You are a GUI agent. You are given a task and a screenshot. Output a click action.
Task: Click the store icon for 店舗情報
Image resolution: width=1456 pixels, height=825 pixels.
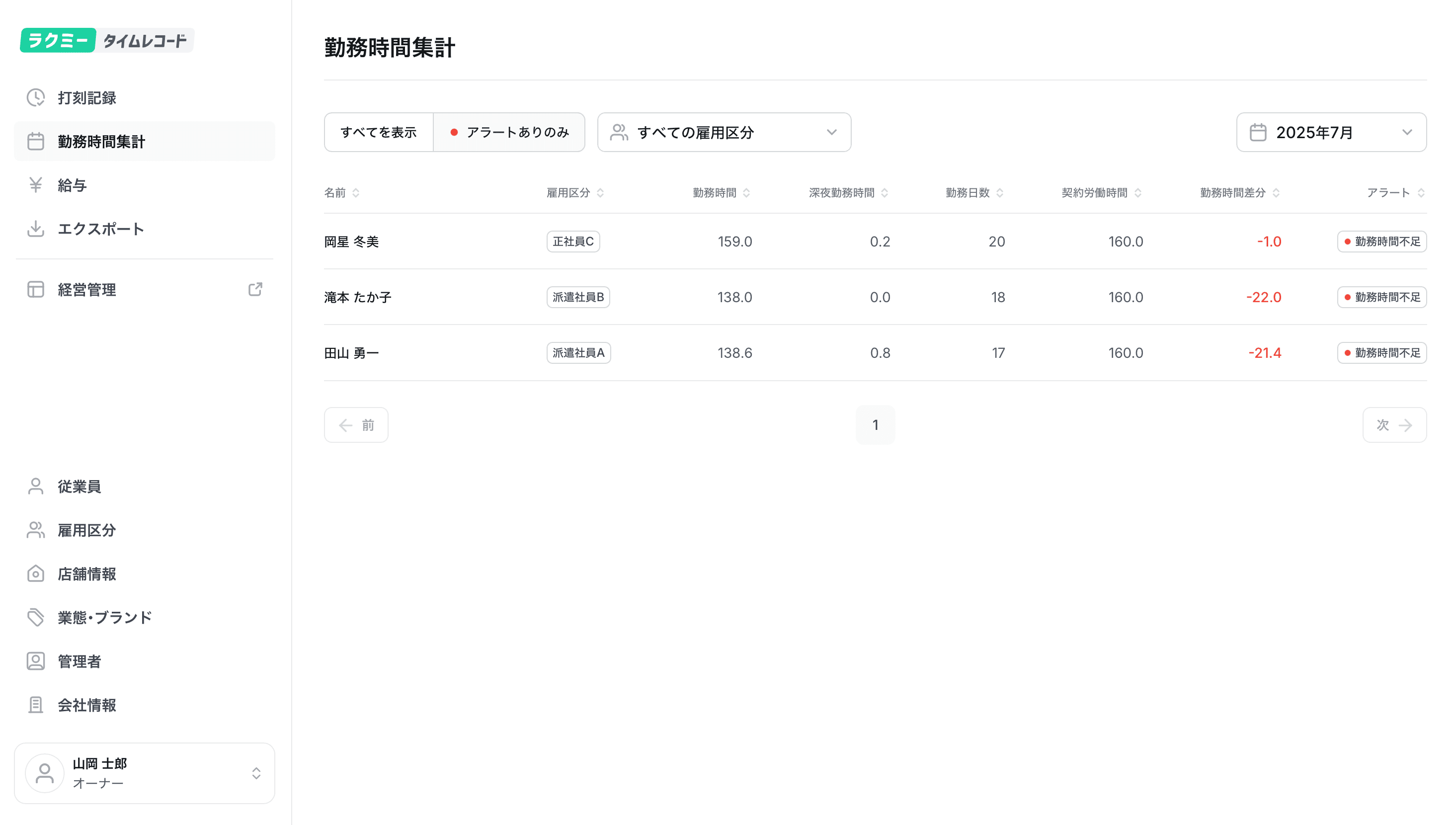click(36, 574)
